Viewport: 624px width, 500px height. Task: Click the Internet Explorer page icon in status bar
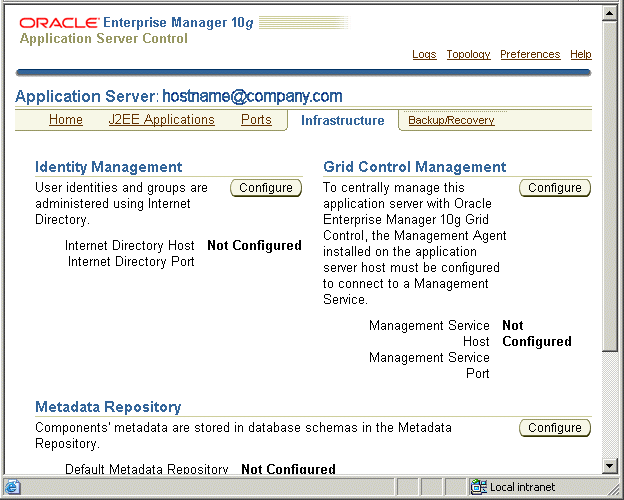[12, 487]
